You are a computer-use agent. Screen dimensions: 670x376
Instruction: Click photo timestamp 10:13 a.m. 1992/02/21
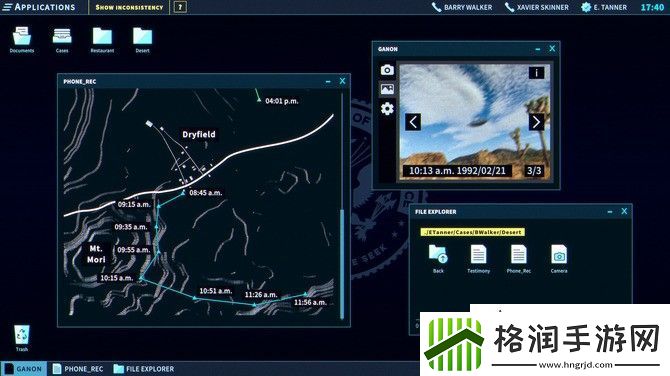click(x=457, y=171)
